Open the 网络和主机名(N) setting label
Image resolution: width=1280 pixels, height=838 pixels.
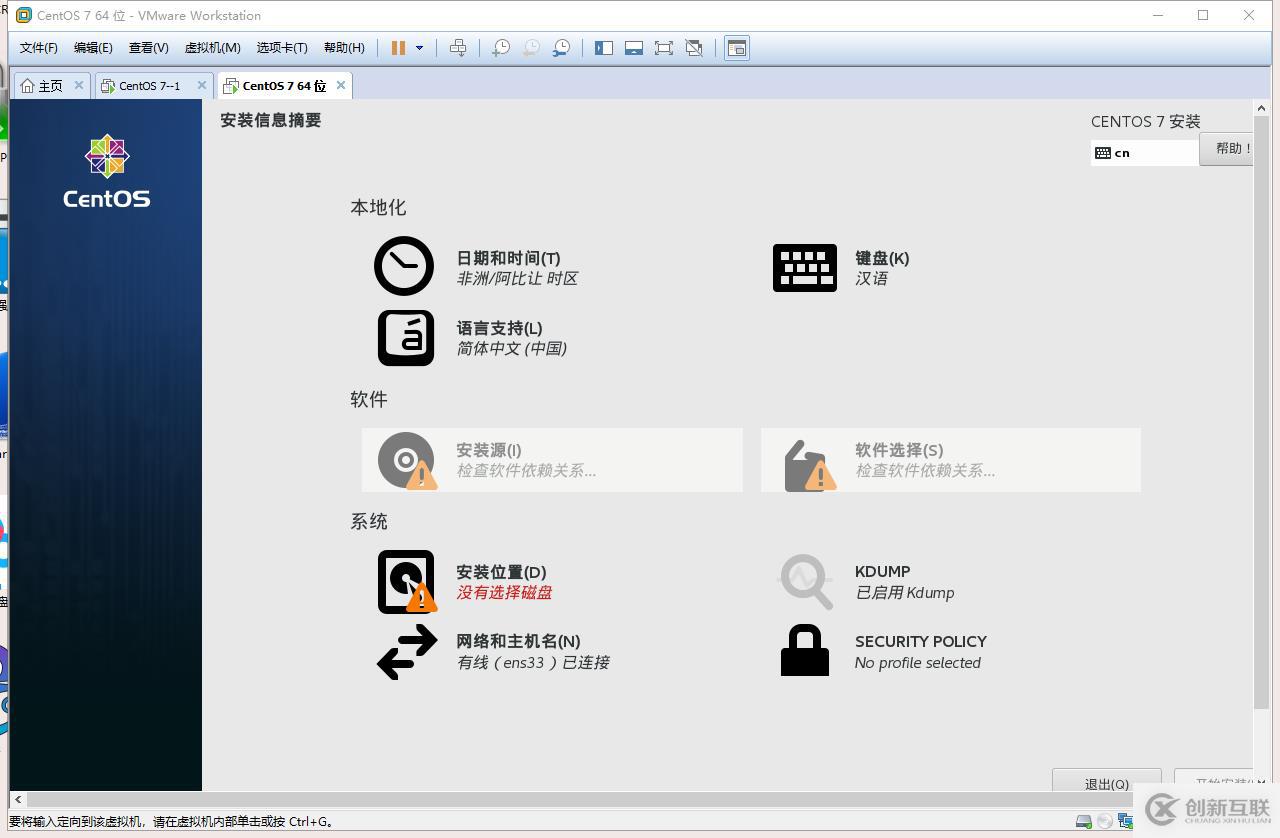518,641
